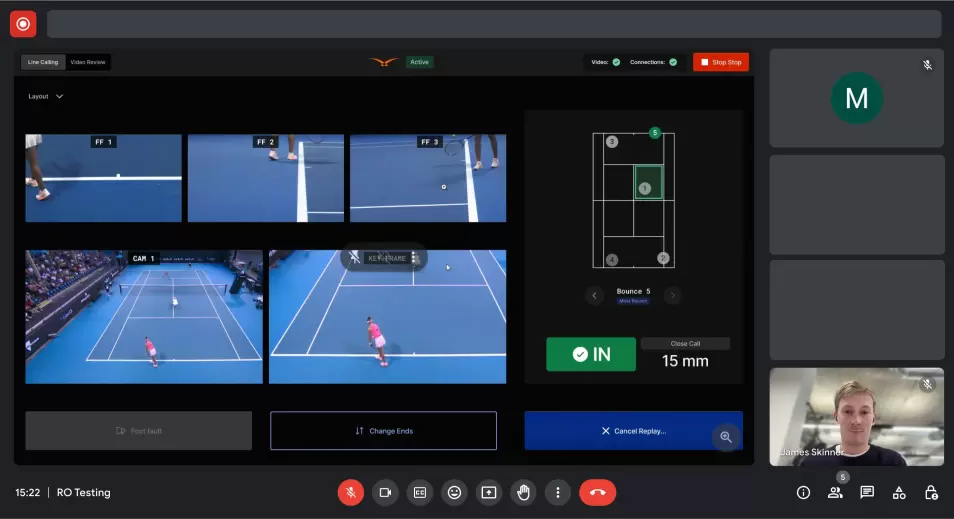The width and height of the screenshot is (954, 519).
Task: Toggle the camera in call controls
Action: (385, 492)
